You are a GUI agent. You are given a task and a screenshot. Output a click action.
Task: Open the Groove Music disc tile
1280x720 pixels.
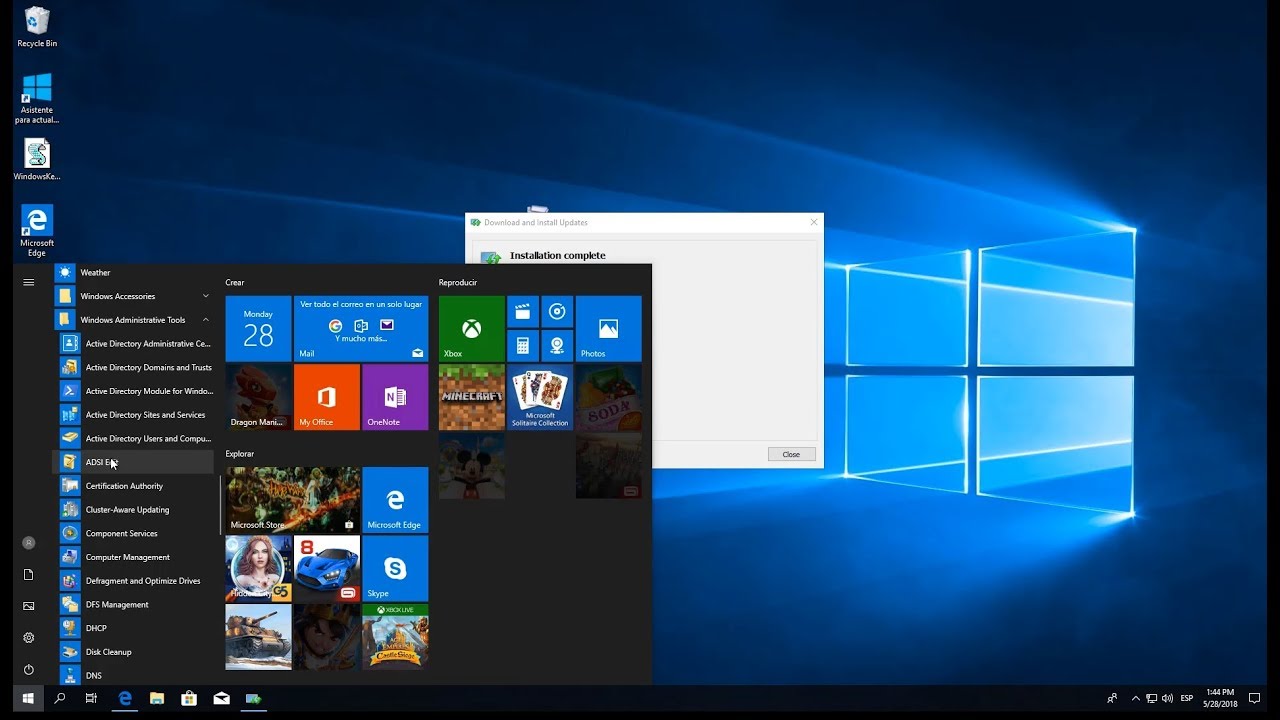557,312
